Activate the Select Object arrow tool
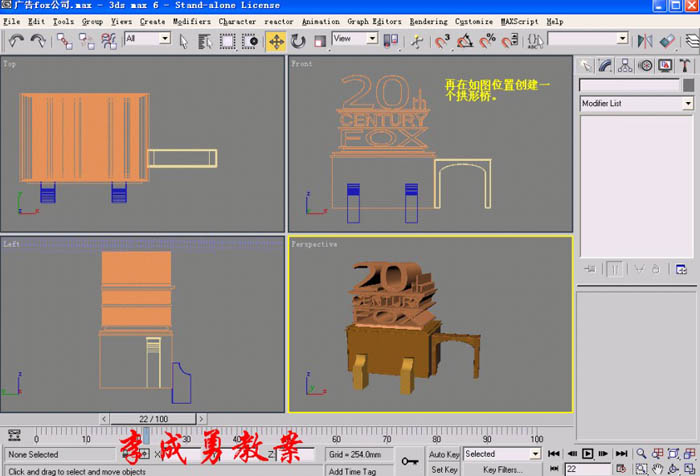The width and height of the screenshot is (700, 476). click(x=183, y=42)
